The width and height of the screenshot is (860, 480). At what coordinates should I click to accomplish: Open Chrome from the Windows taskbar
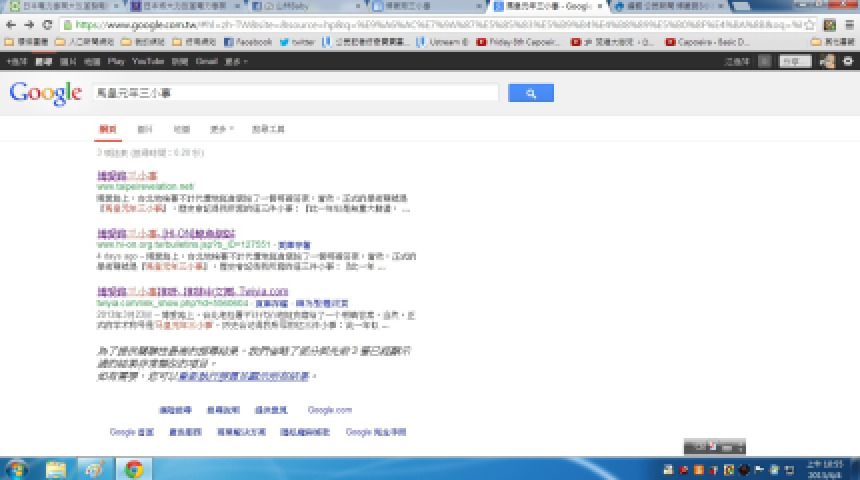[133, 468]
